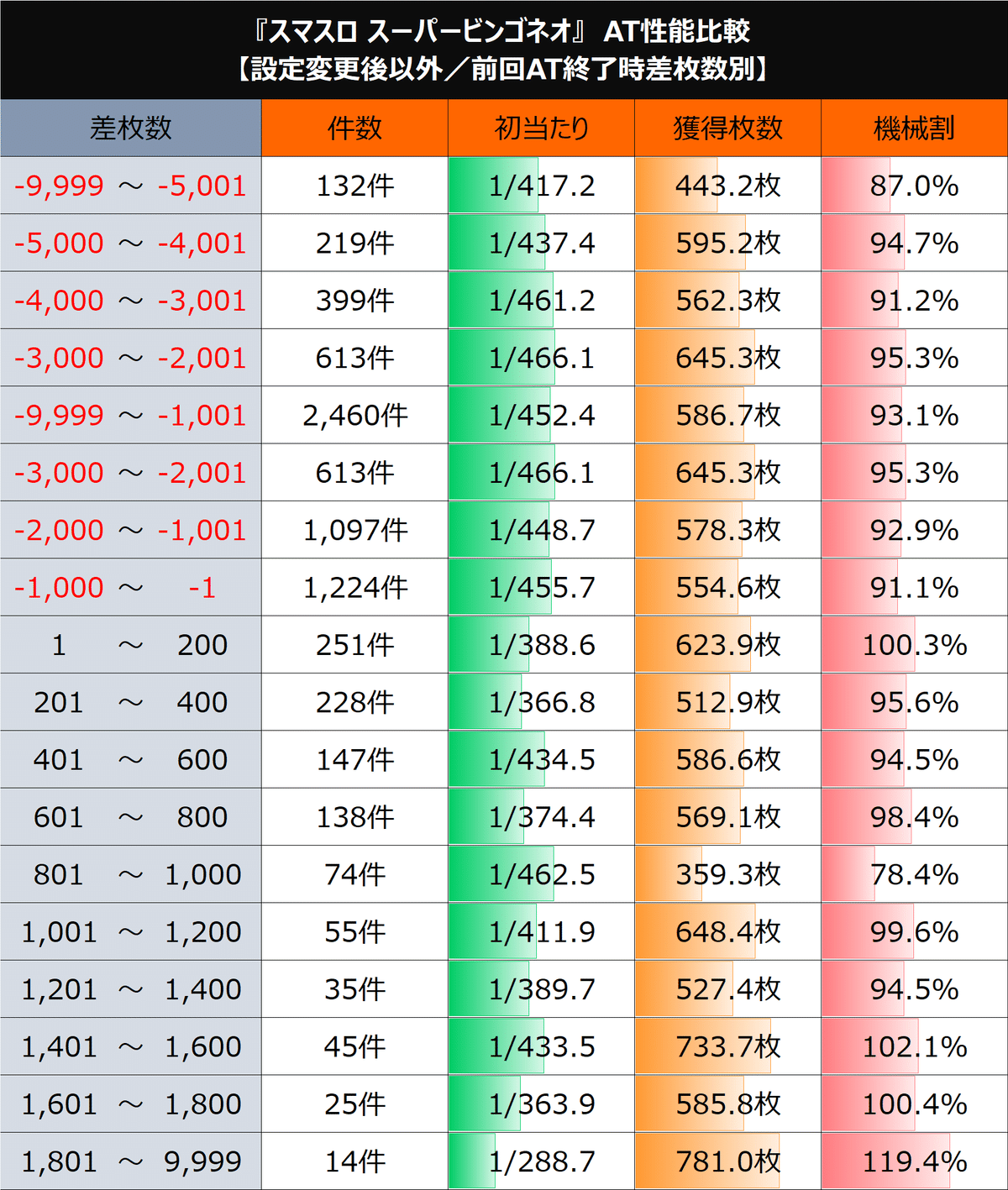Click the title line 『スマスロ スーパービンゴネオ』 AT性能比較
The width and height of the screenshot is (1008, 1190).
pos(502,31)
